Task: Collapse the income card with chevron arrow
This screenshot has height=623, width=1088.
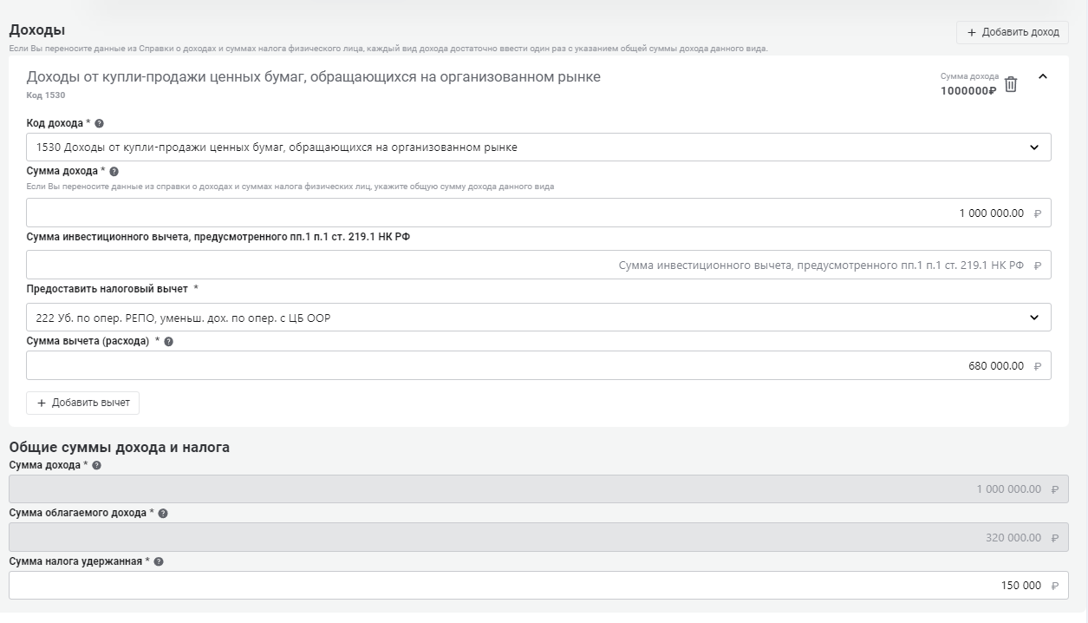Action: 1043,77
